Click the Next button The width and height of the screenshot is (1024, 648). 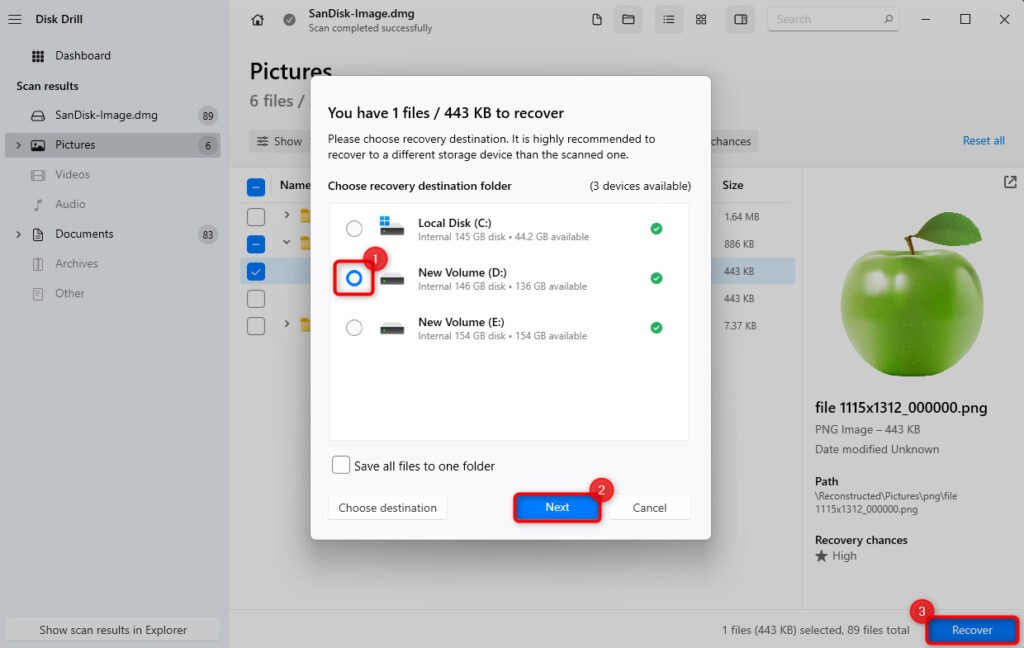(x=557, y=507)
